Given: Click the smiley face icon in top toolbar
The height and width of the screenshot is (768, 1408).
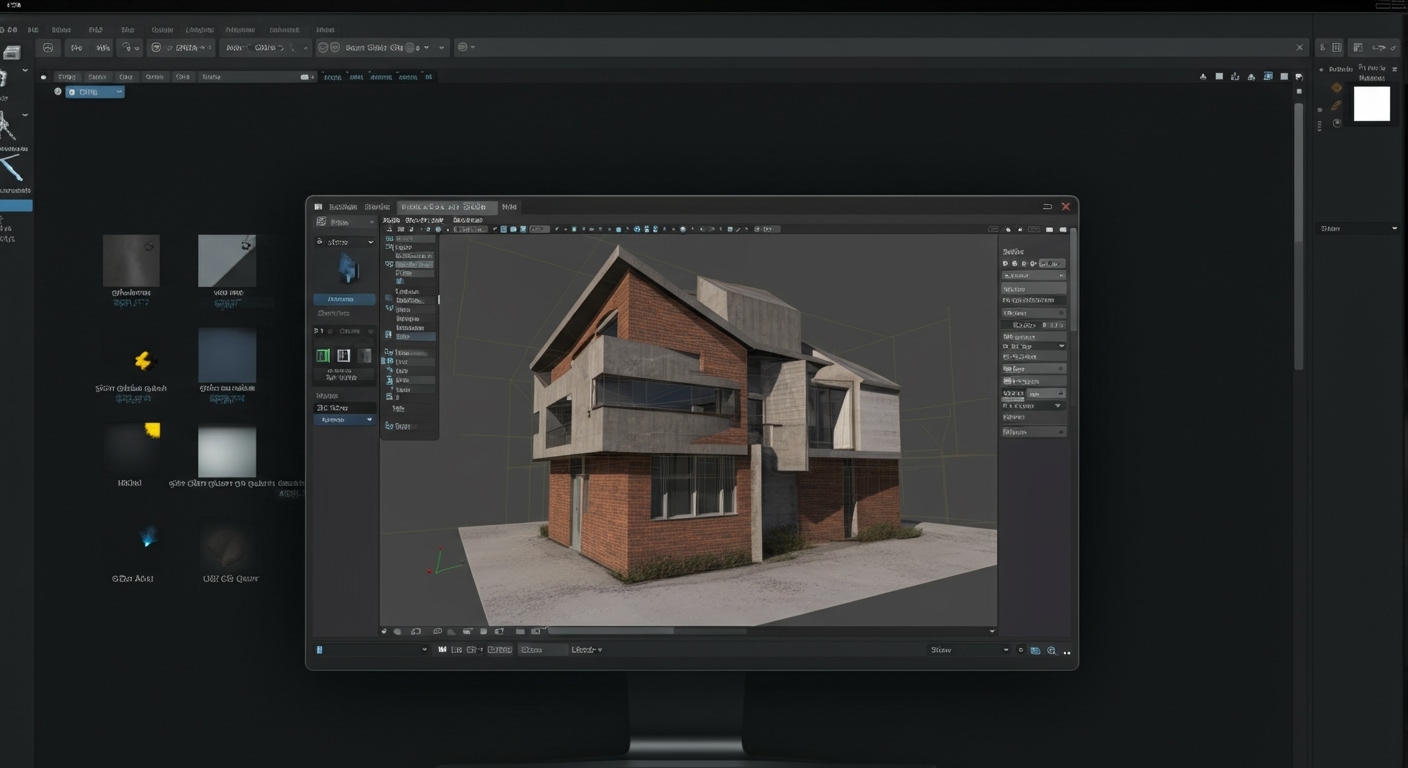Looking at the screenshot, I should pyautogui.click(x=48, y=48).
